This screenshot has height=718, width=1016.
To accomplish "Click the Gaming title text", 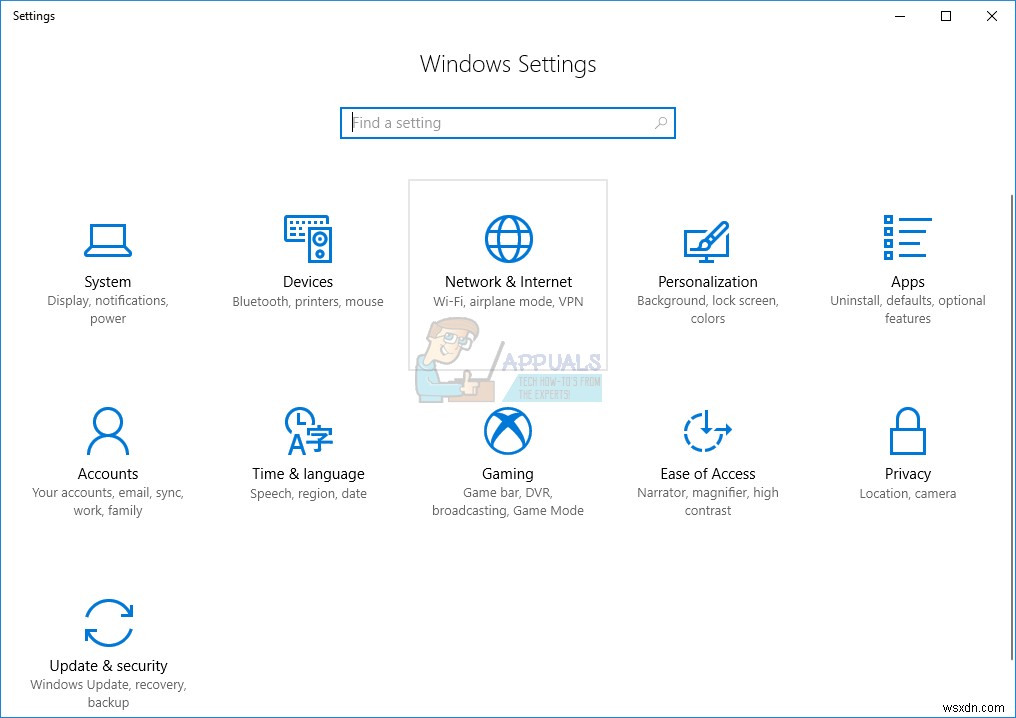I will (508, 474).
